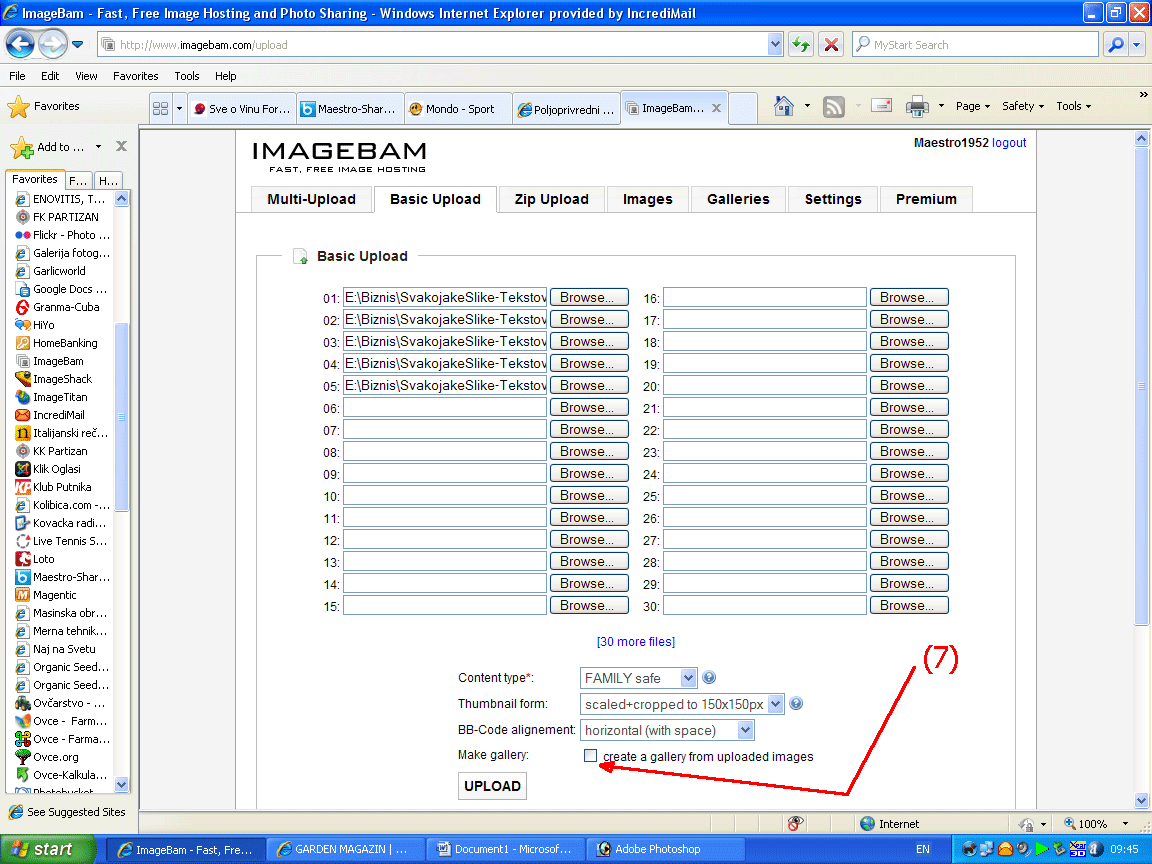
Task: Open the BB-Code alignment dropdown
Action: [x=666, y=730]
